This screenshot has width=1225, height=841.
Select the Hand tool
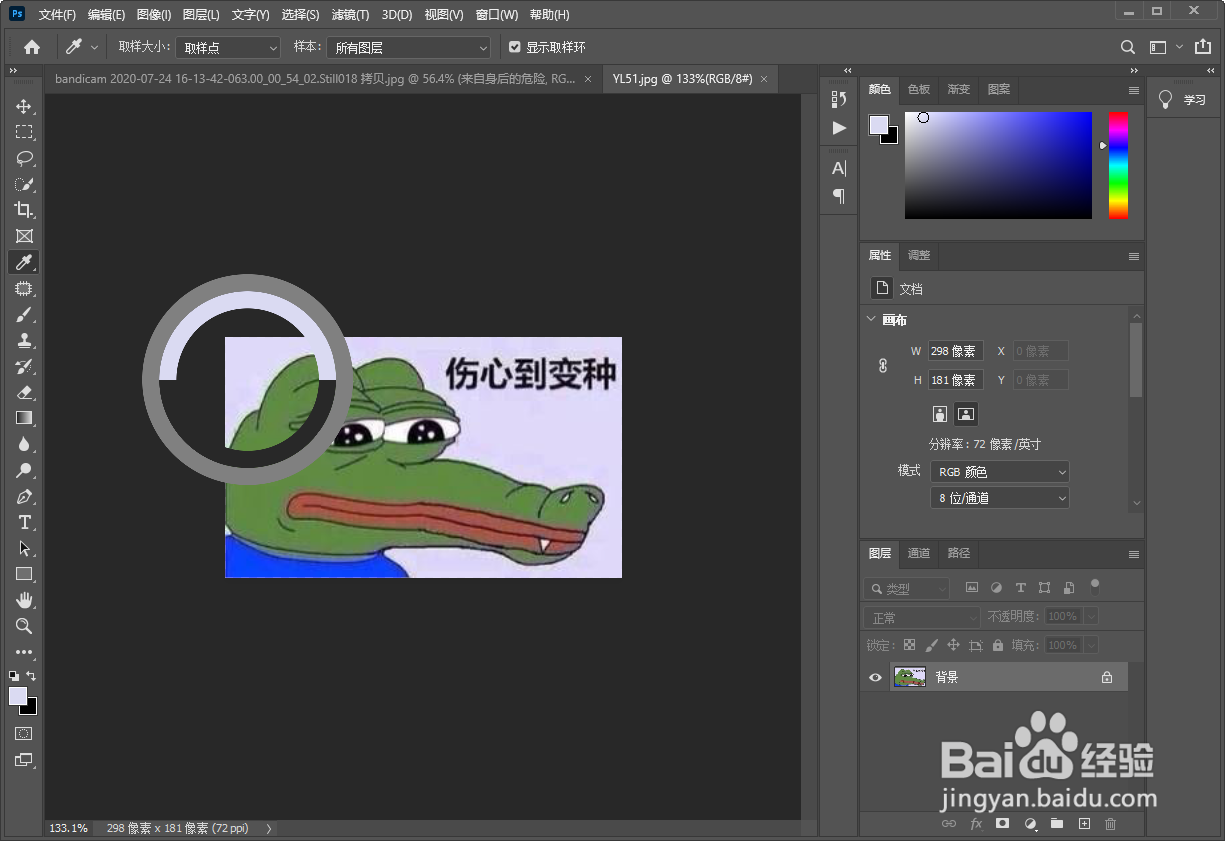tap(24, 600)
